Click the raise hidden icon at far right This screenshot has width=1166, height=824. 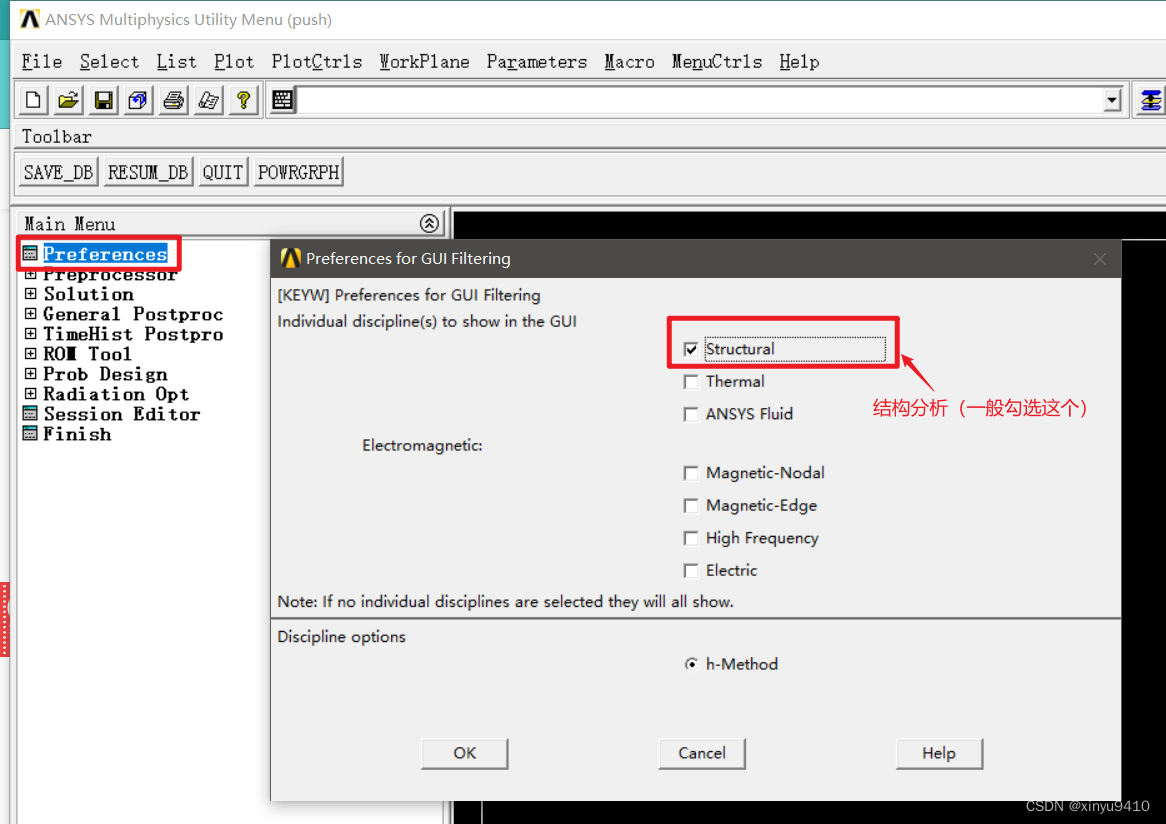coord(1150,100)
